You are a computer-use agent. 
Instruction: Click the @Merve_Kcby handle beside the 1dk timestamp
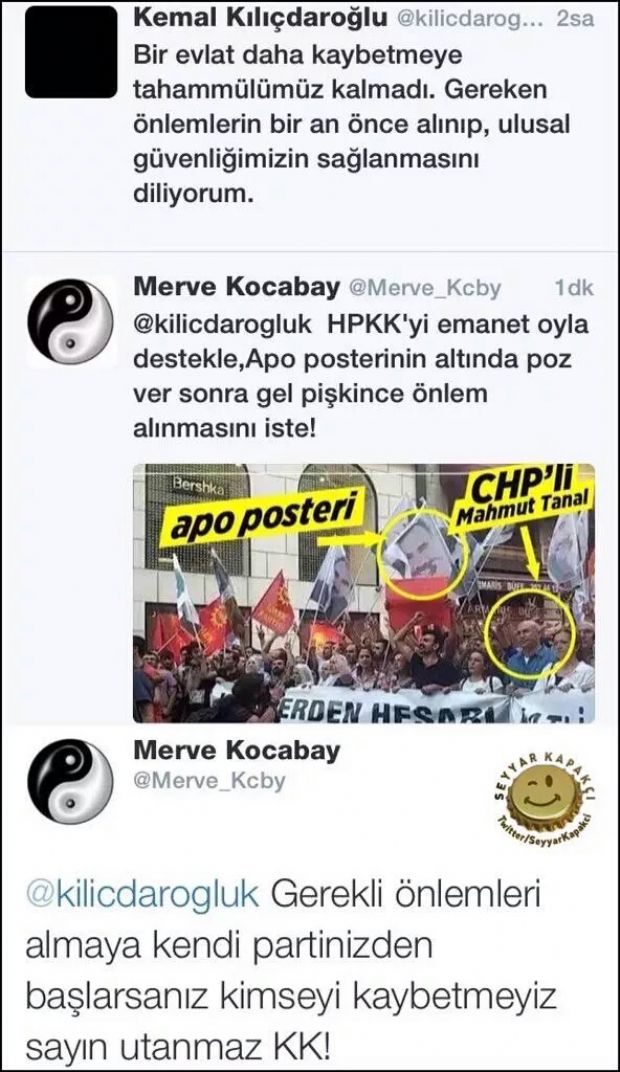tap(424, 289)
